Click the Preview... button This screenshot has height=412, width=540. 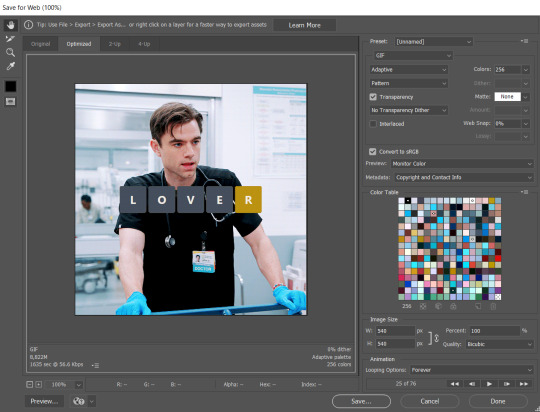(44, 401)
